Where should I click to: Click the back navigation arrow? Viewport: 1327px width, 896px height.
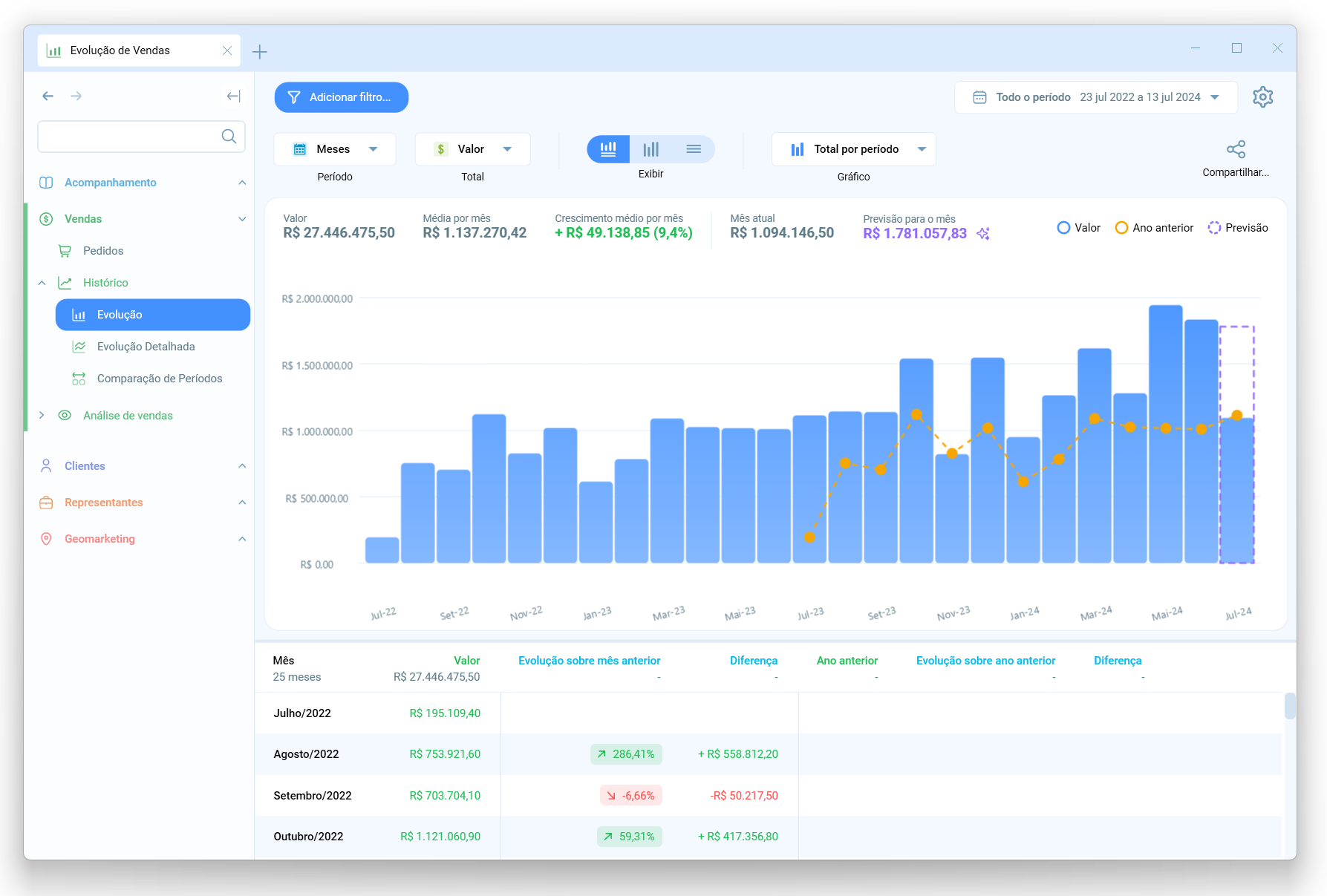coord(48,96)
